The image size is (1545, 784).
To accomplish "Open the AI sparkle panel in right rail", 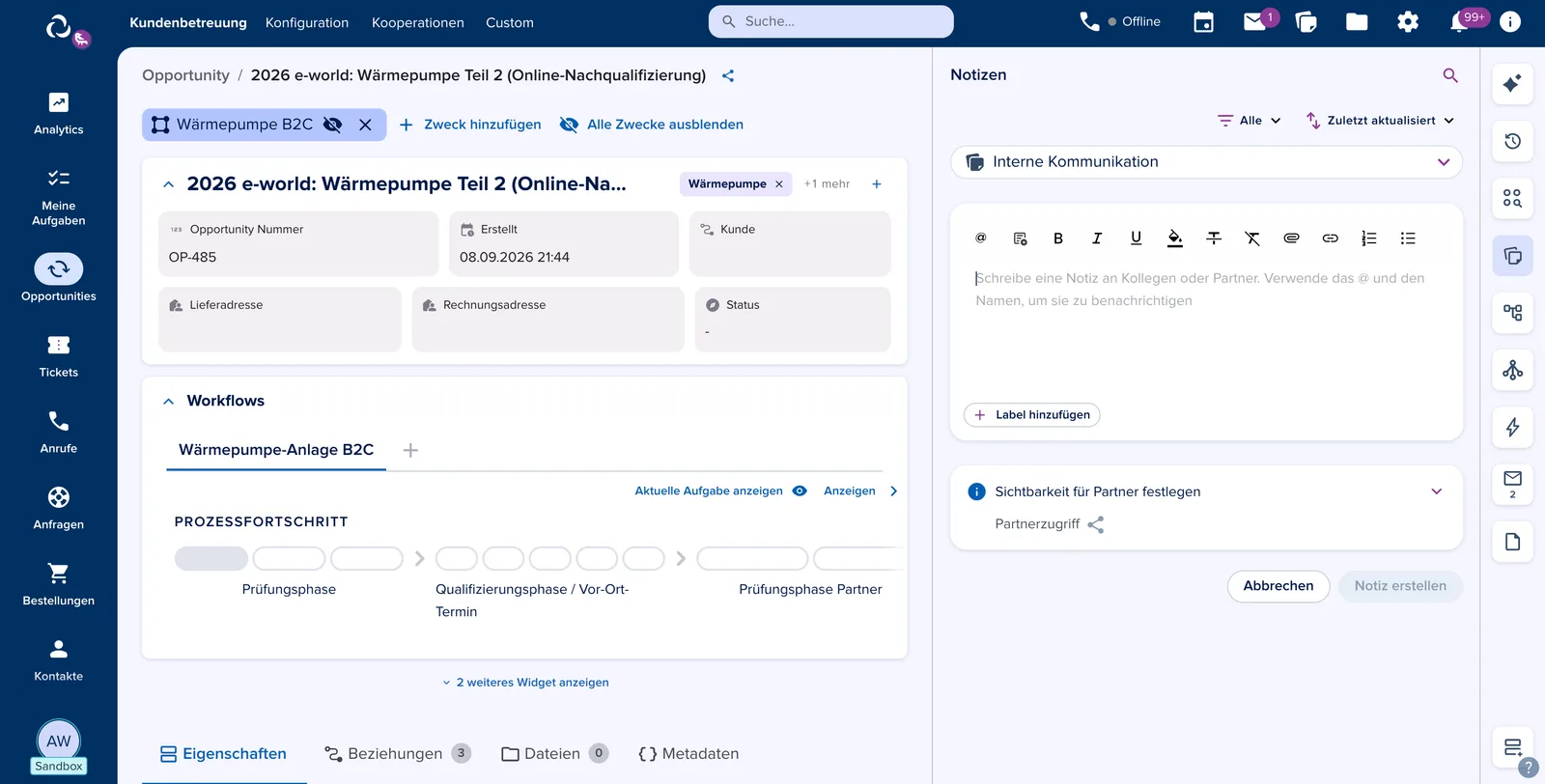I will point(1512,84).
